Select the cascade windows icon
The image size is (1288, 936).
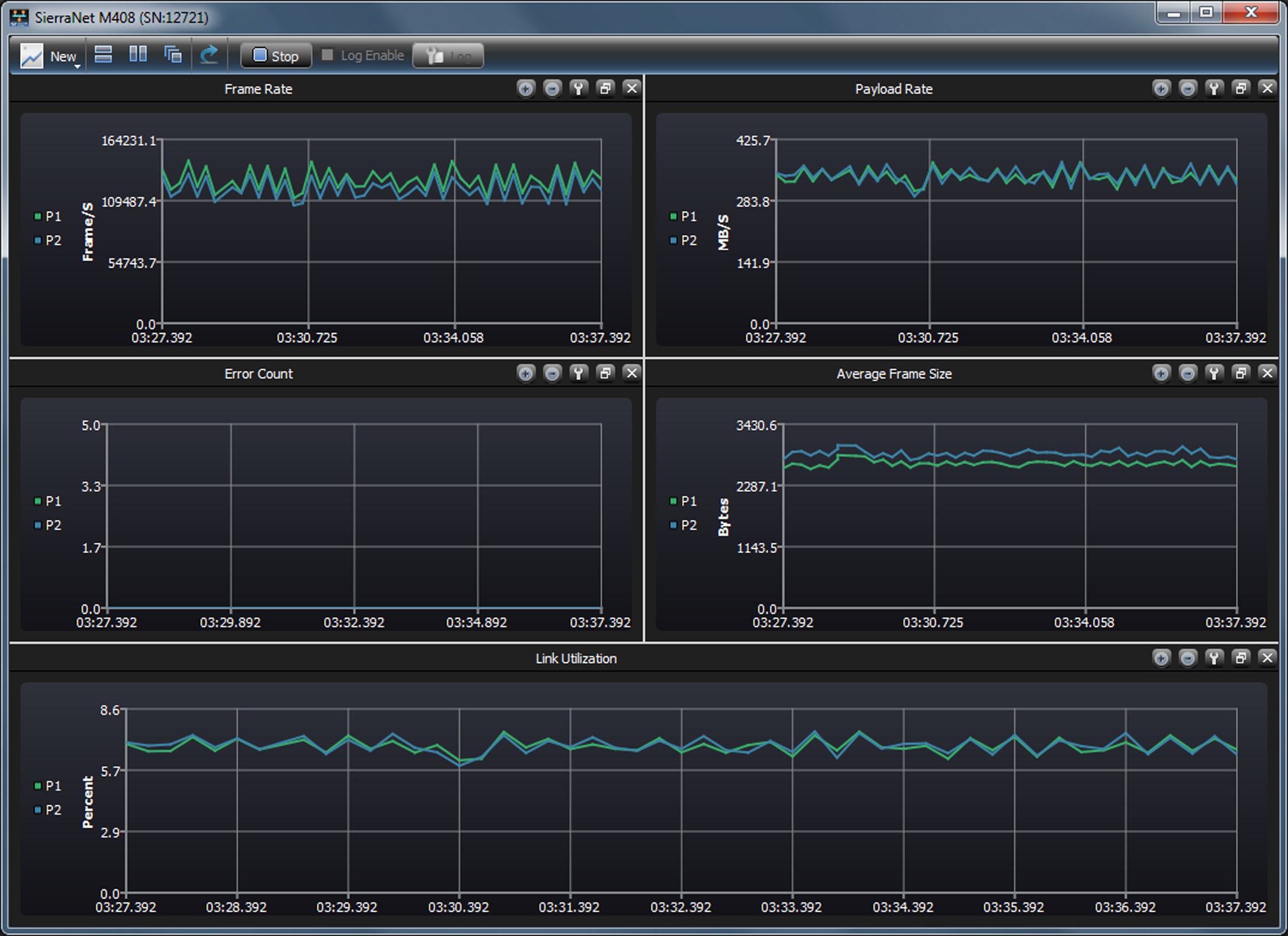(x=173, y=55)
